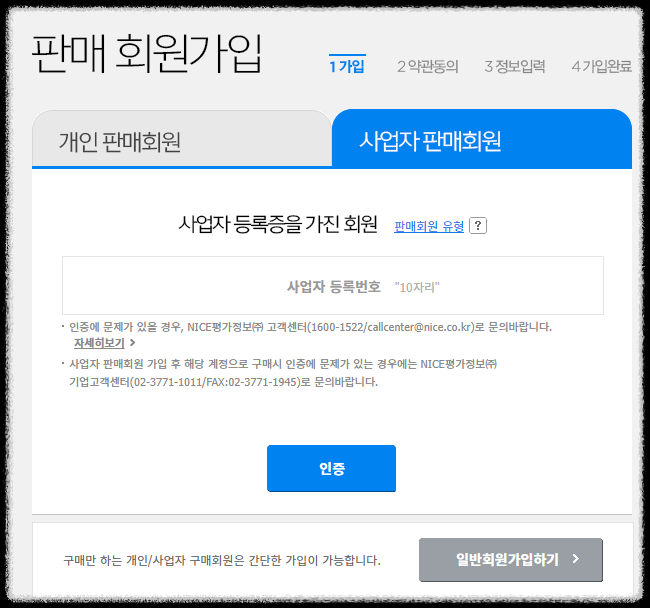Click the 2 약관동의 step
The image size is (650, 608).
tap(427, 66)
